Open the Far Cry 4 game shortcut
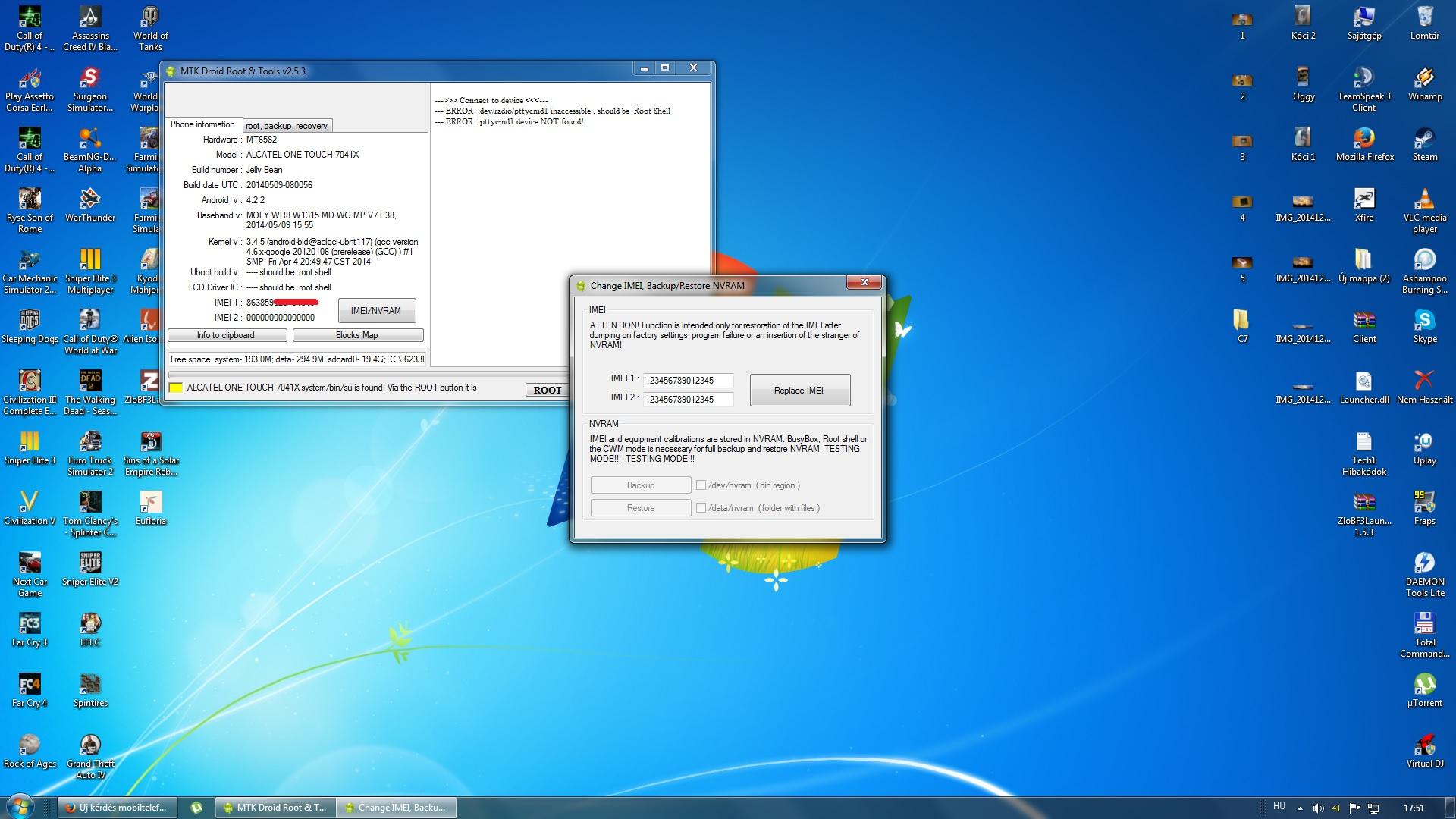Screen dimensions: 1456x819 point(30,685)
